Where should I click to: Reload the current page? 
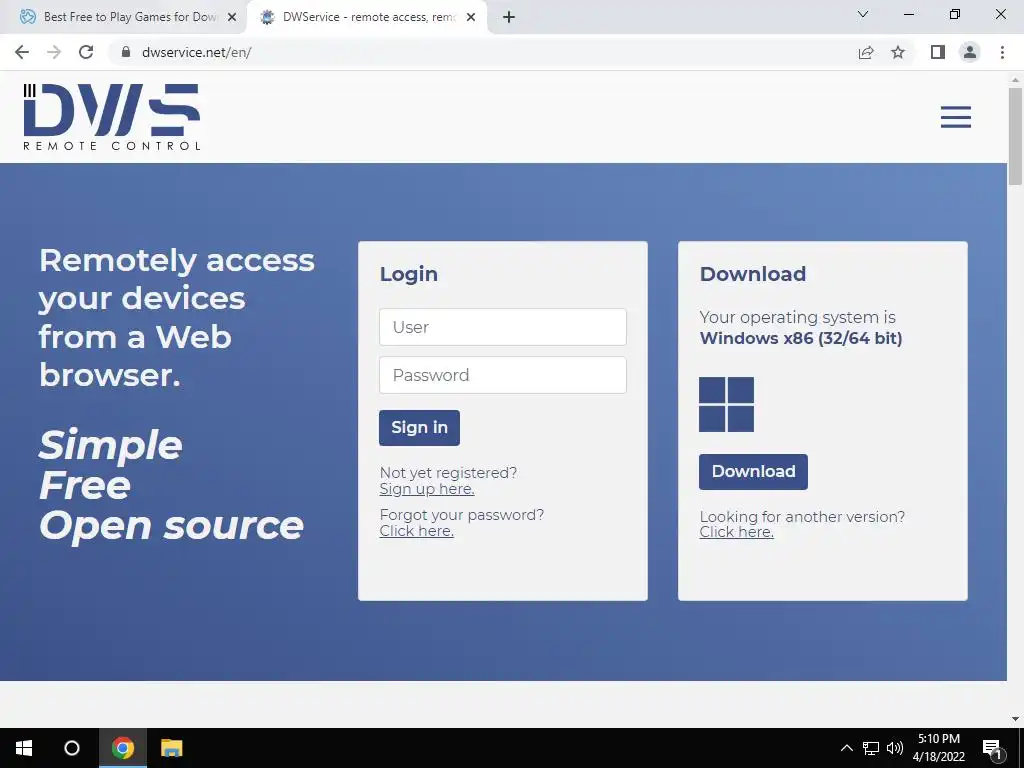click(86, 52)
